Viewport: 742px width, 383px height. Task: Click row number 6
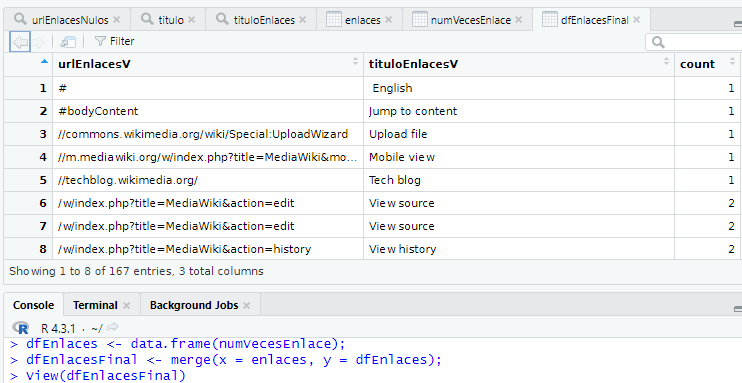click(x=43, y=203)
